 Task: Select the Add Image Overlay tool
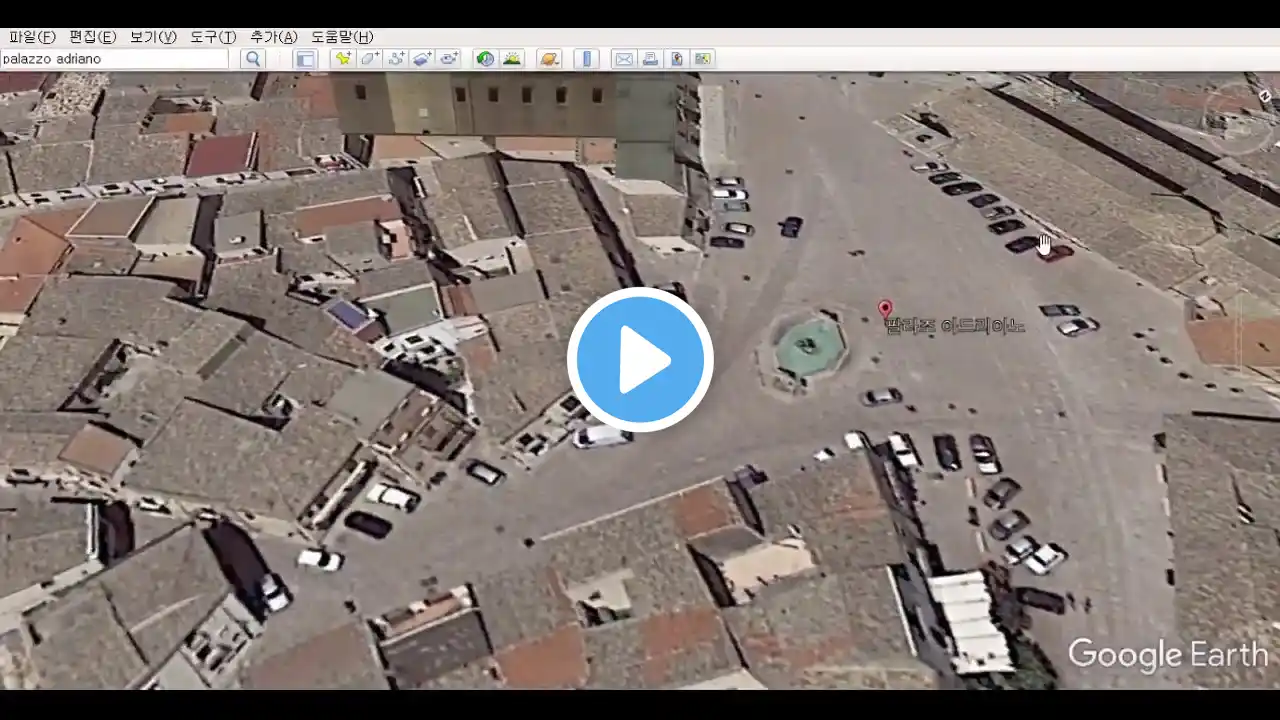tap(422, 59)
